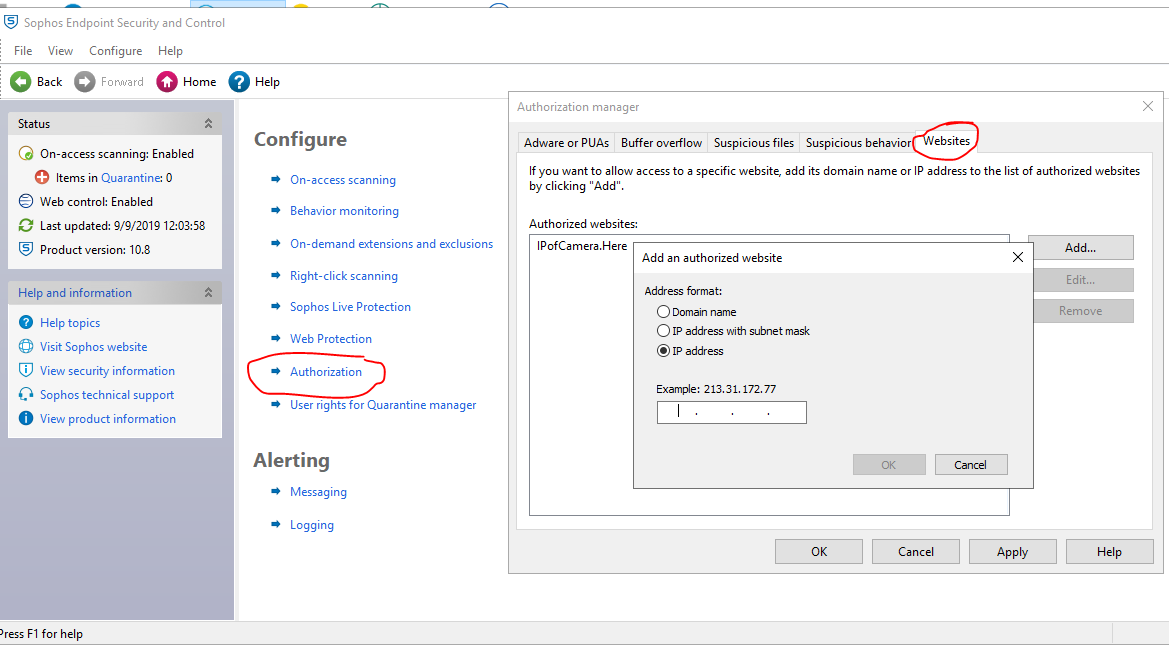Open User rights for Quarantine manager link
This screenshot has width=1169, height=646.
tap(383, 405)
